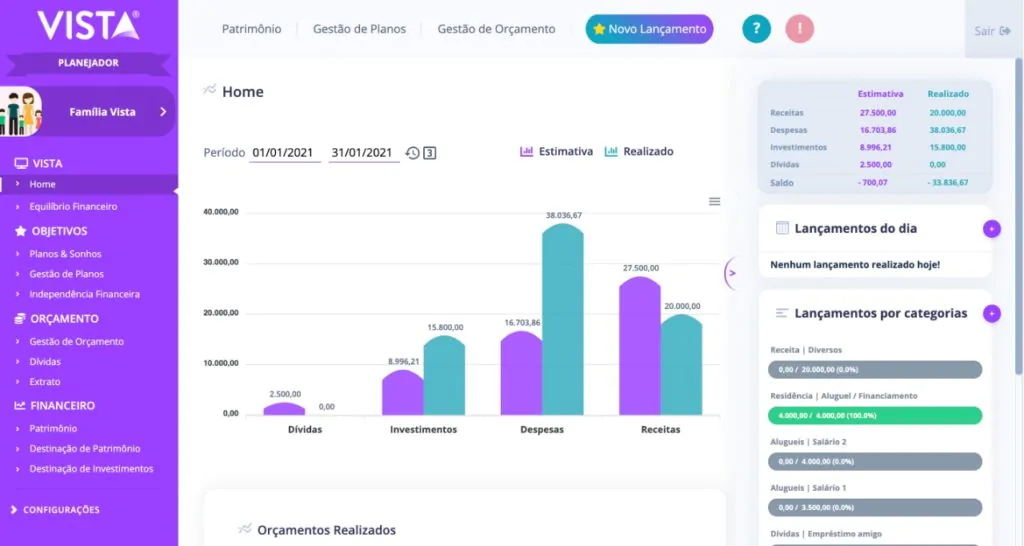
Task: Click the help question mark icon
Action: 756,29
